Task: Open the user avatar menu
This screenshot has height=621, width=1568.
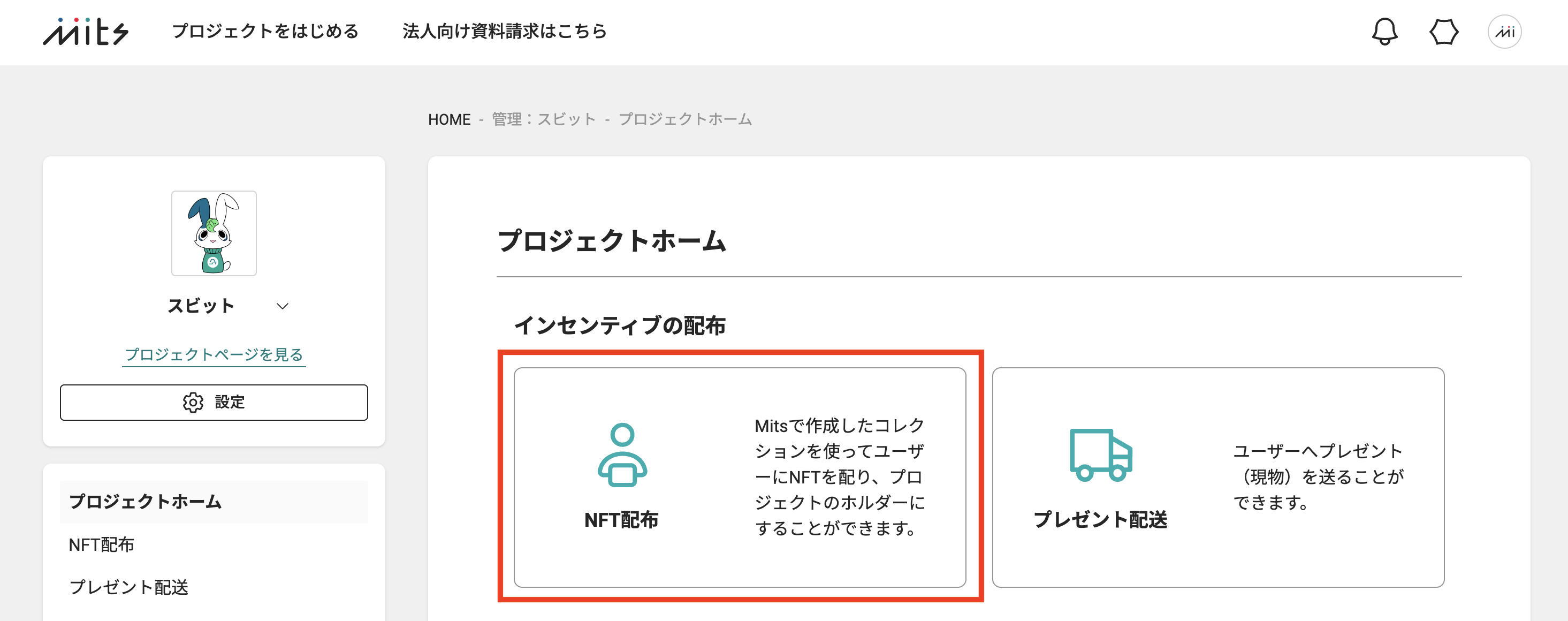Action: tap(1504, 32)
